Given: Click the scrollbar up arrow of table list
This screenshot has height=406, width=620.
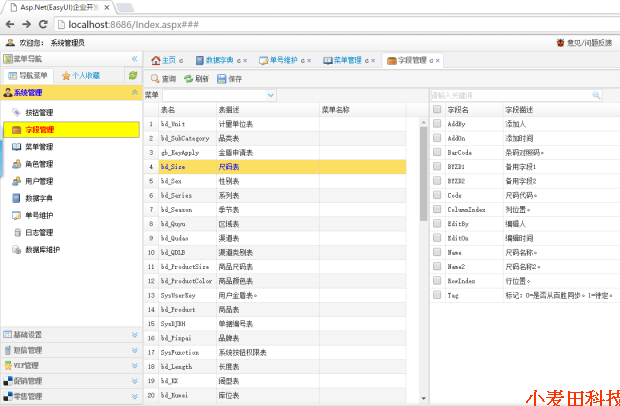Looking at the screenshot, I should pyautogui.click(x=423, y=122).
